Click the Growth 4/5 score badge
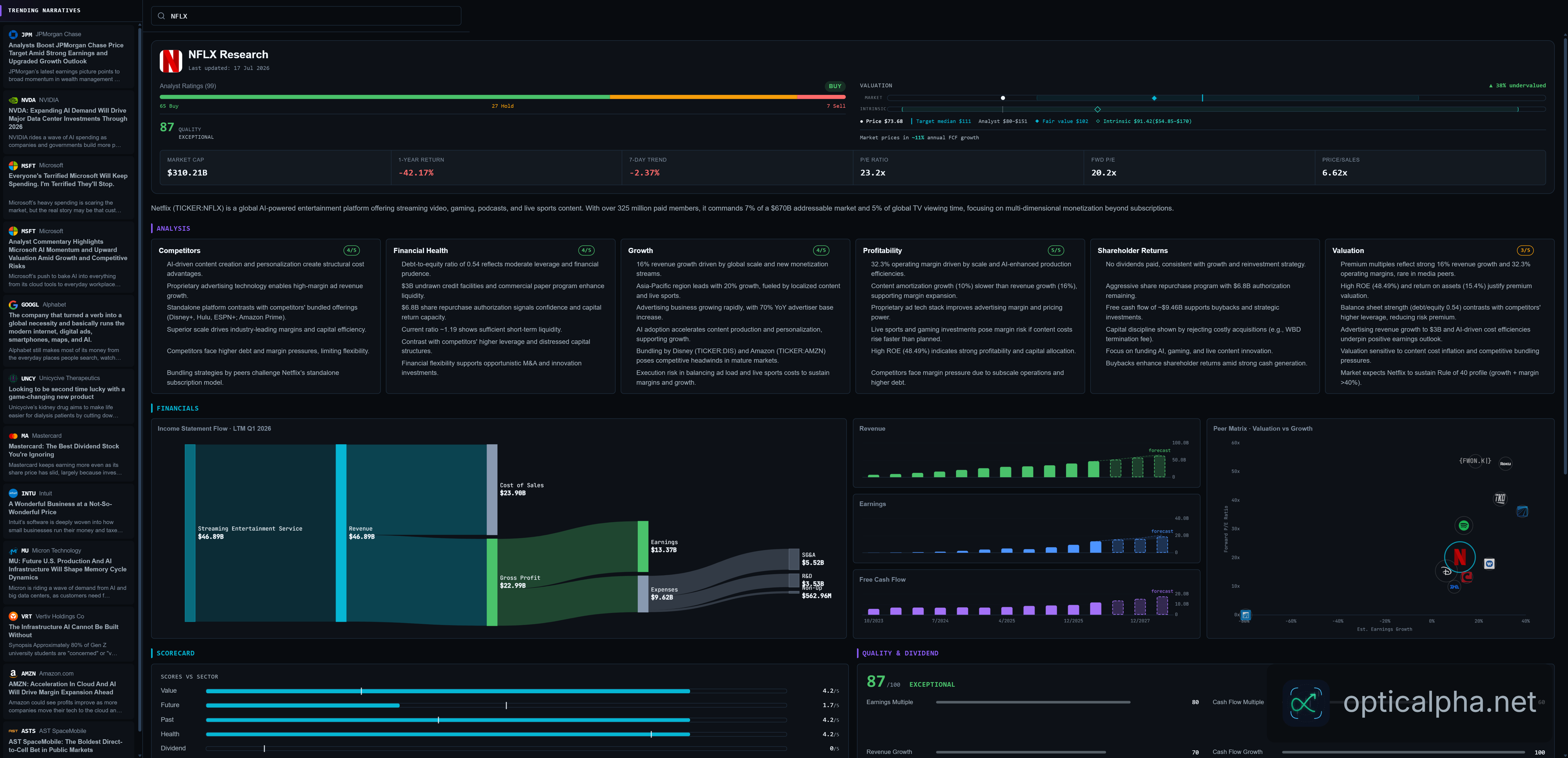The width and height of the screenshot is (1568, 758). 821,251
